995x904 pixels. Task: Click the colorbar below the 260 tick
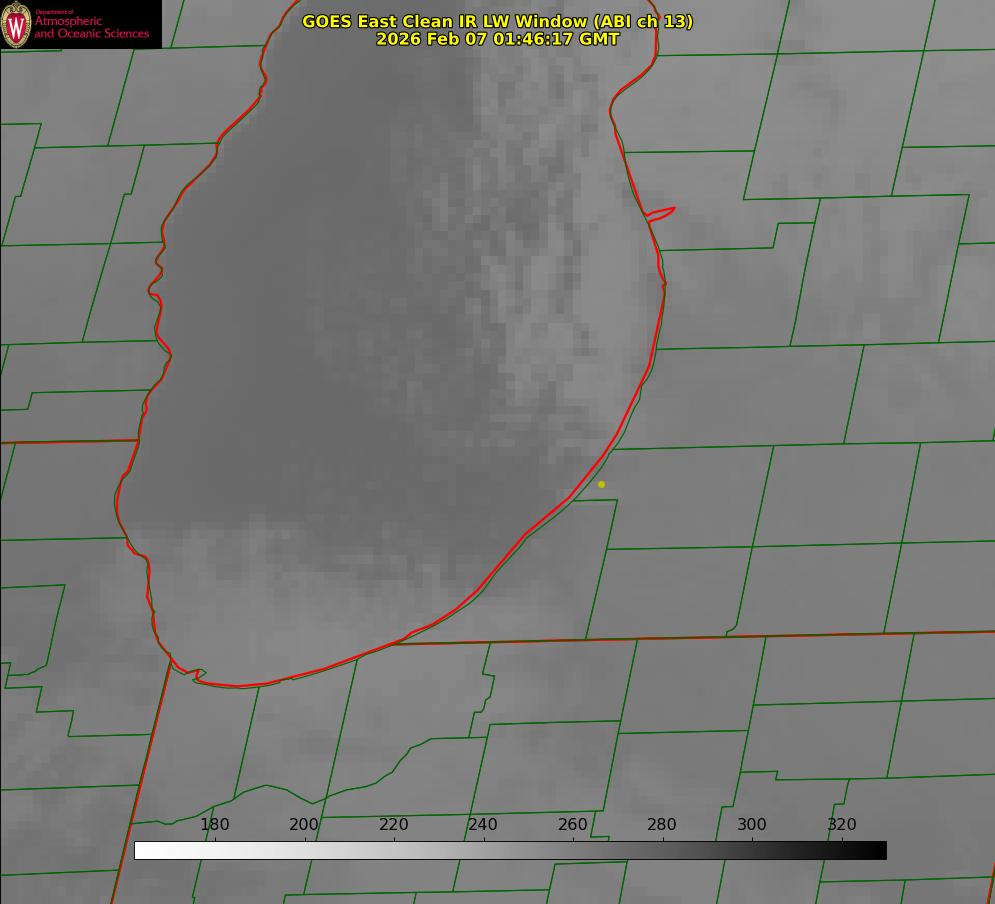point(573,850)
